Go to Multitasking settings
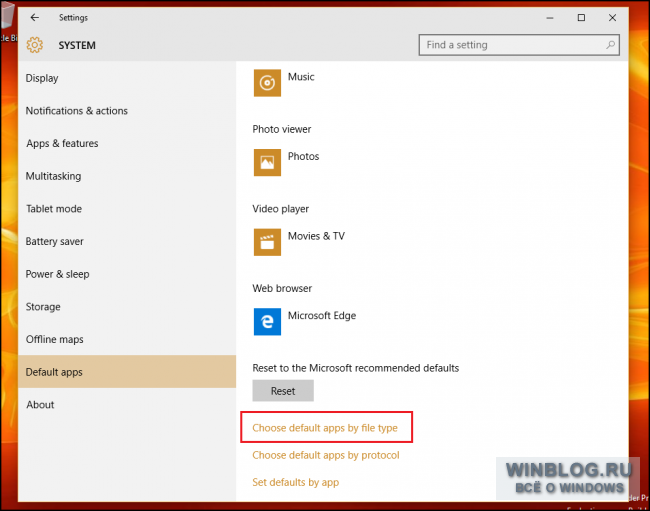The width and height of the screenshot is (650, 511). coord(127,176)
